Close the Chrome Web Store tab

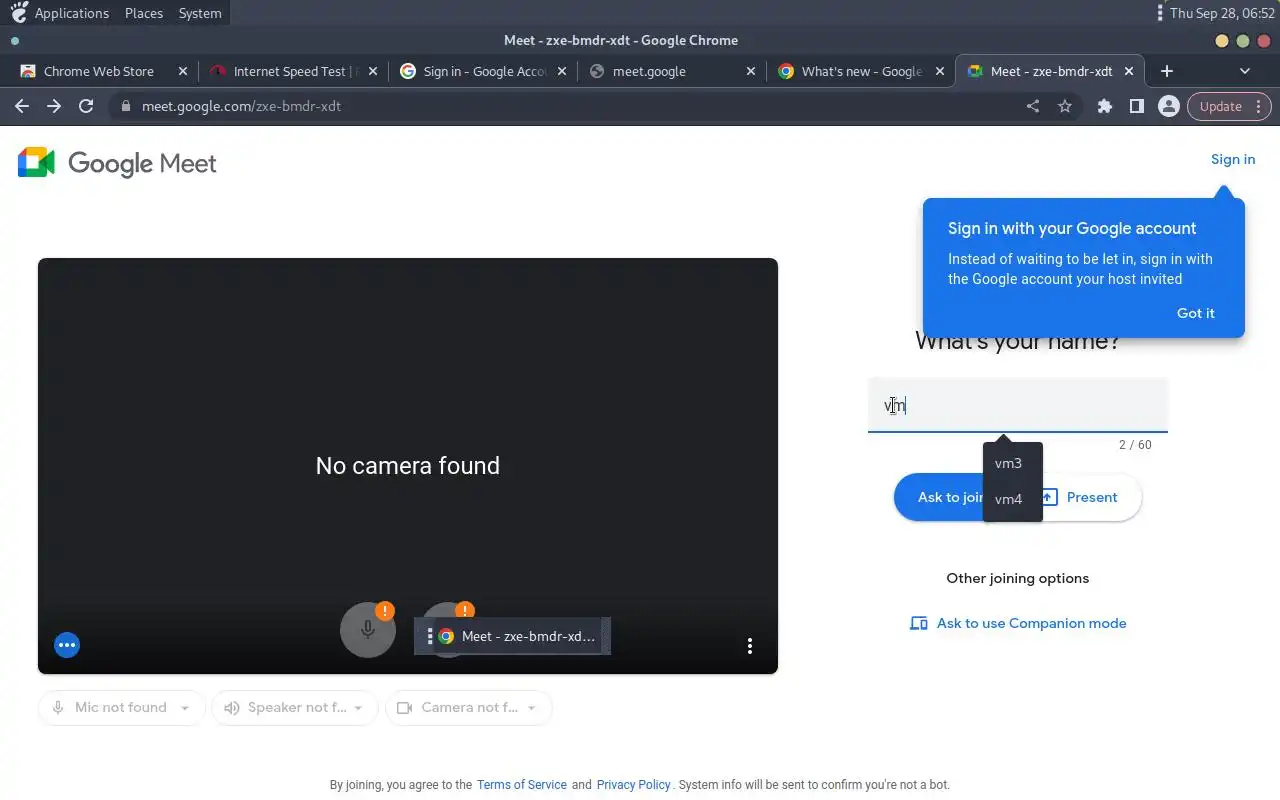(182, 71)
